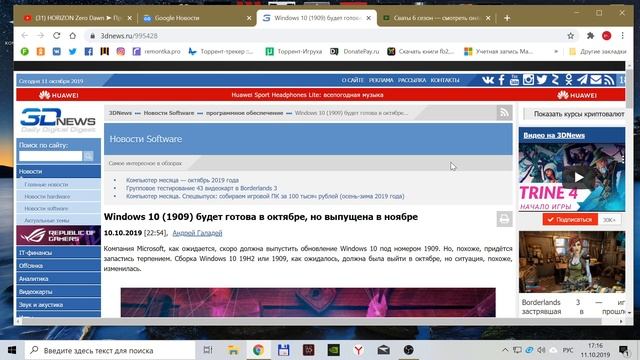Click the Odnoklassniki icon in site header
Viewport: 640px width, 360px height.
[x=569, y=80]
